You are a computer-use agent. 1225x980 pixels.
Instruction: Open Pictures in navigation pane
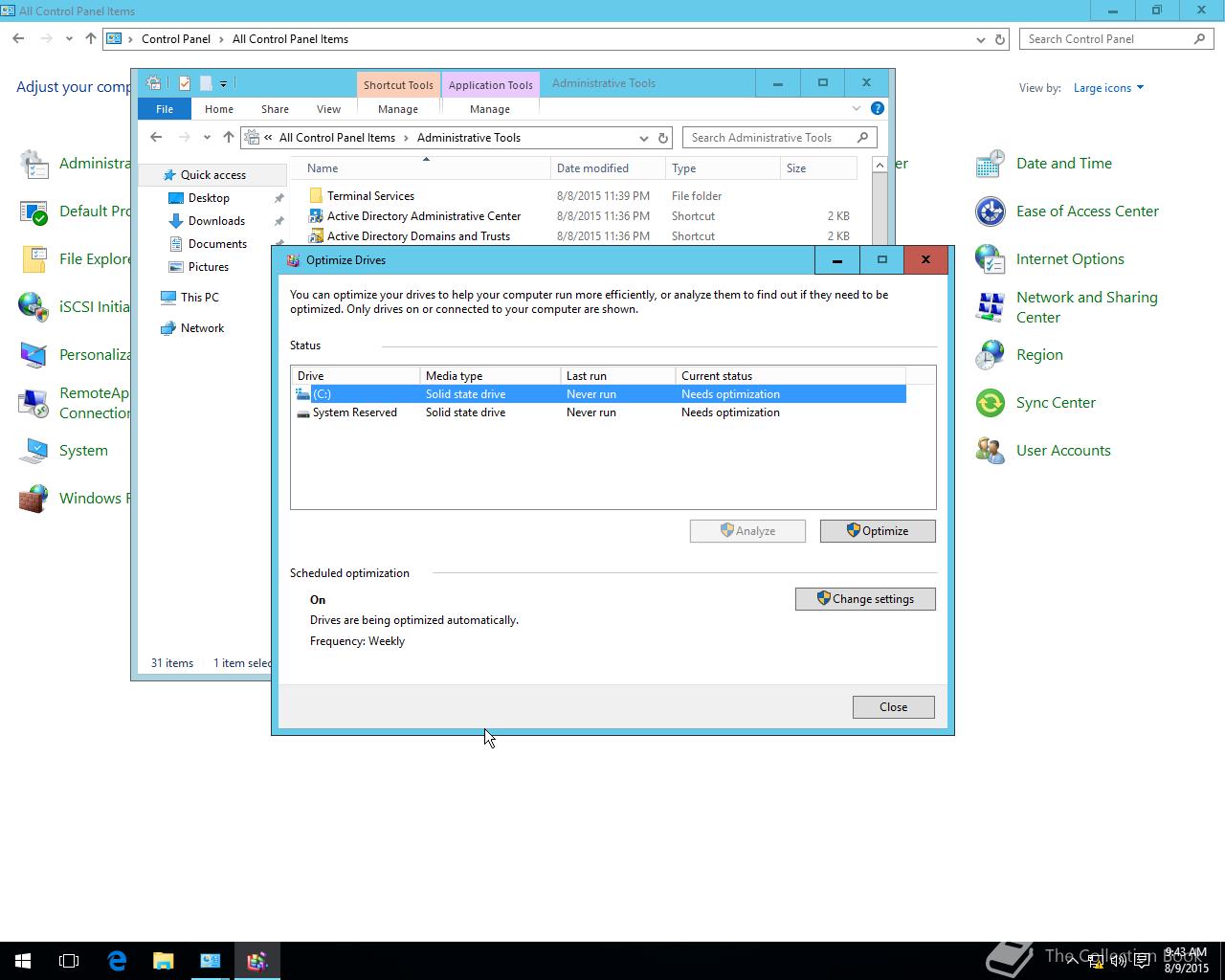209,267
